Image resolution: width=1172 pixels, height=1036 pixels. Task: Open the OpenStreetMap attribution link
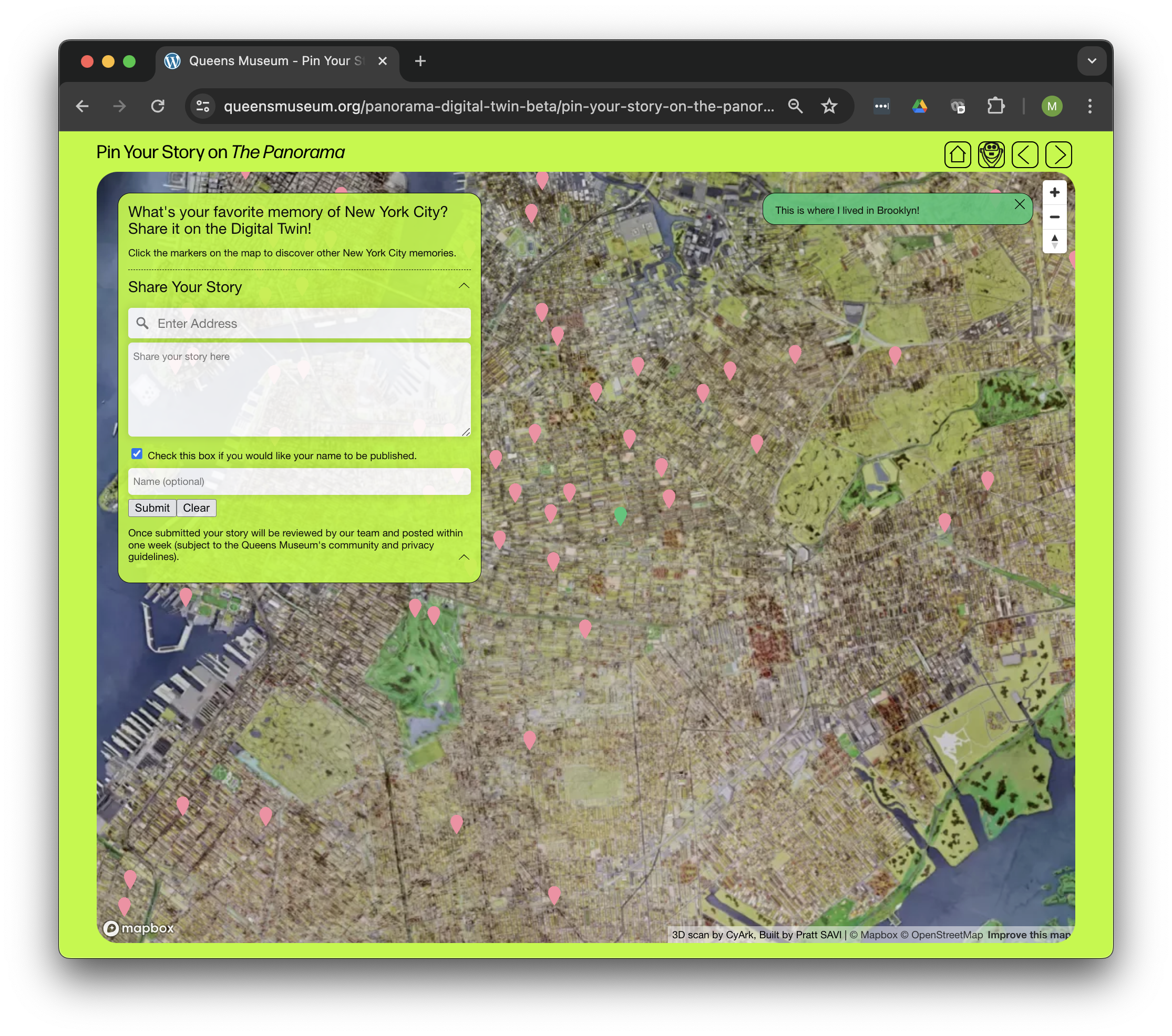(941, 935)
